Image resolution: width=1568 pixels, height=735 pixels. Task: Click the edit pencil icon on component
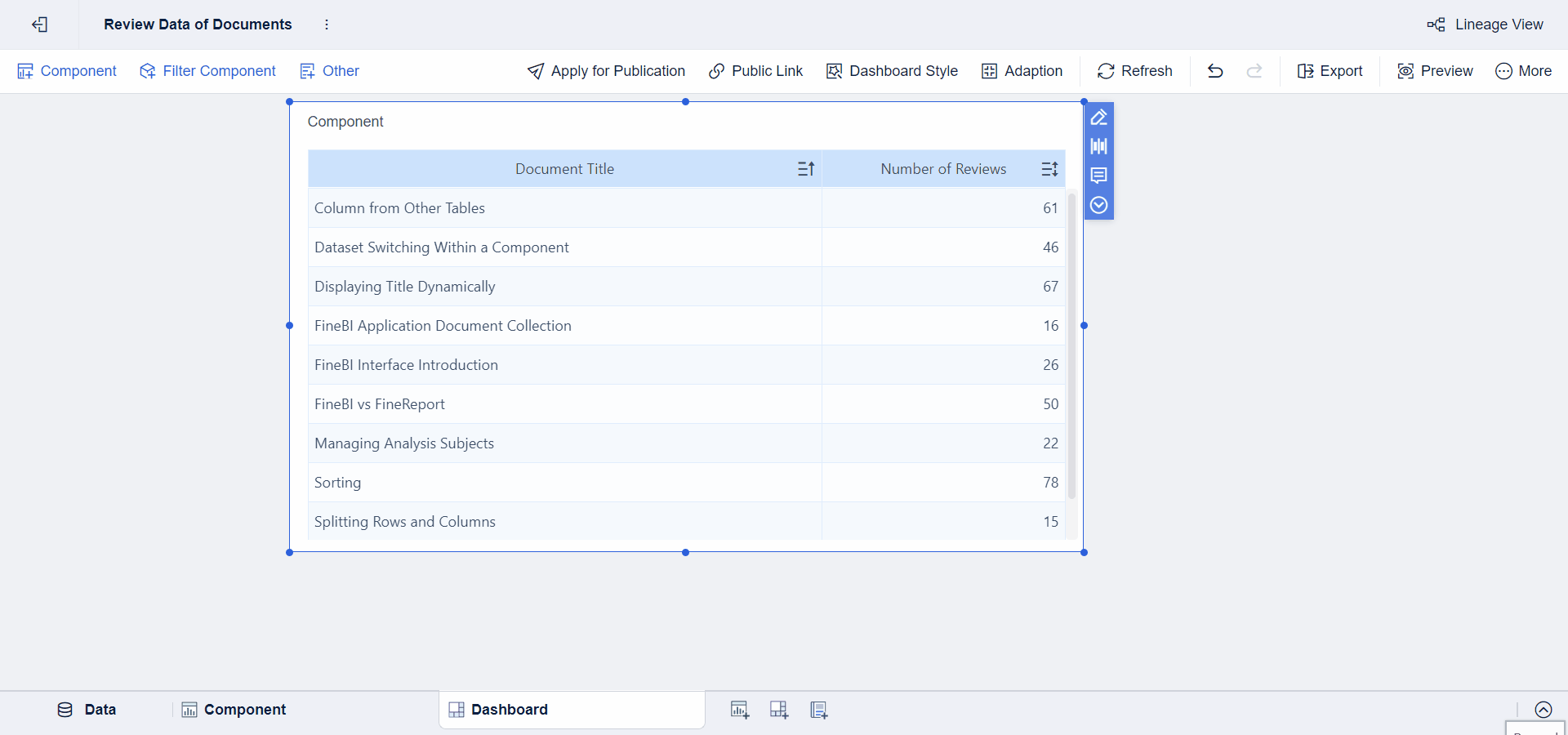point(1099,118)
